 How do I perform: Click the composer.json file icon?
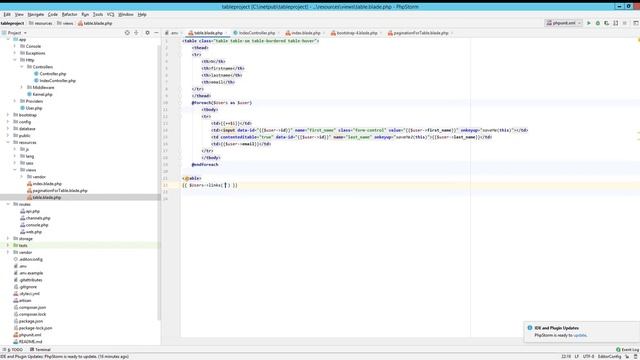[16, 307]
